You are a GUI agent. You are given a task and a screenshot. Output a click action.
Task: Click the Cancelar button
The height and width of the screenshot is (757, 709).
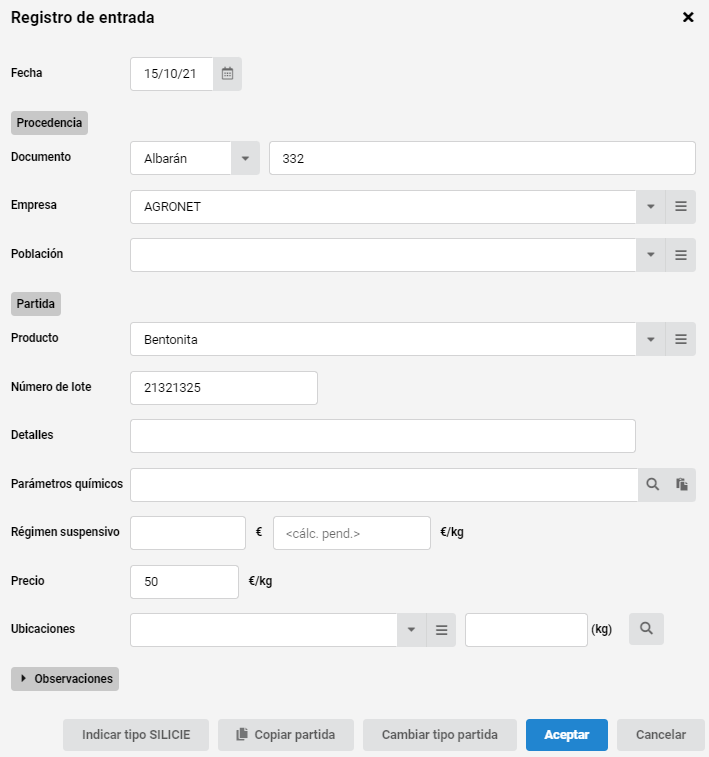coord(661,735)
